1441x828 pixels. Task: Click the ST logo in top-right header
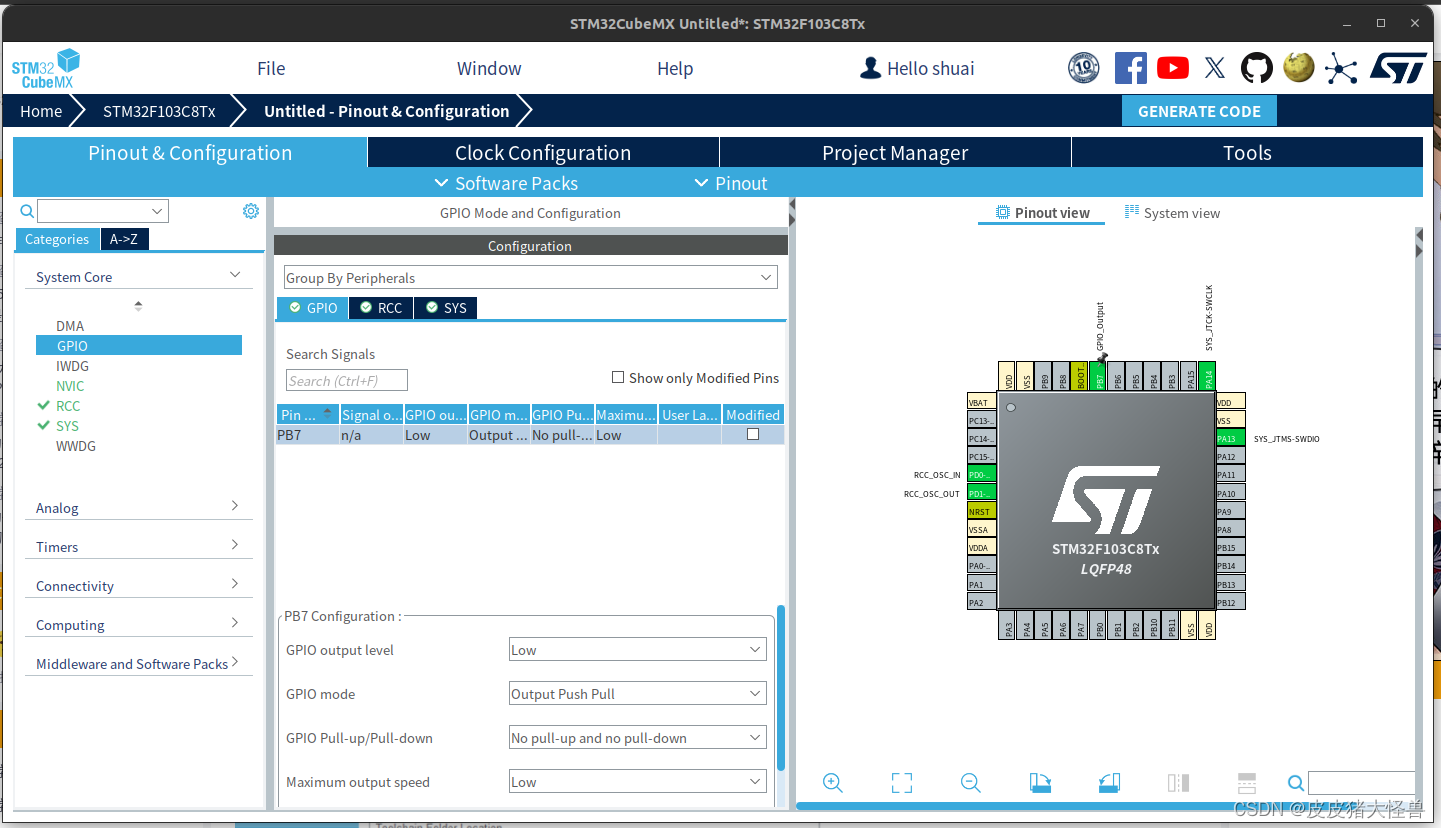pos(1398,68)
